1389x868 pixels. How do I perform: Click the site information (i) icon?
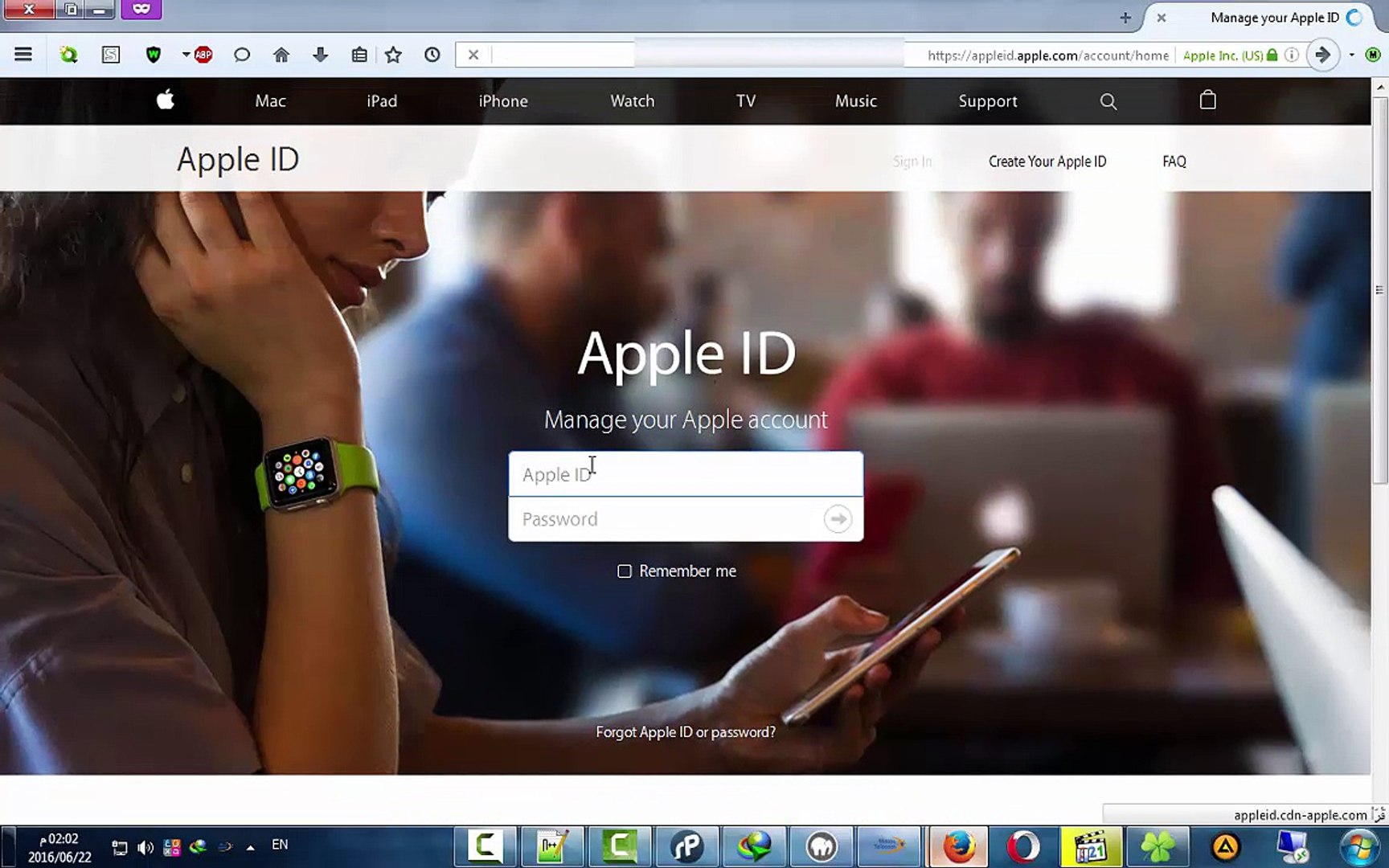pyautogui.click(x=1291, y=55)
